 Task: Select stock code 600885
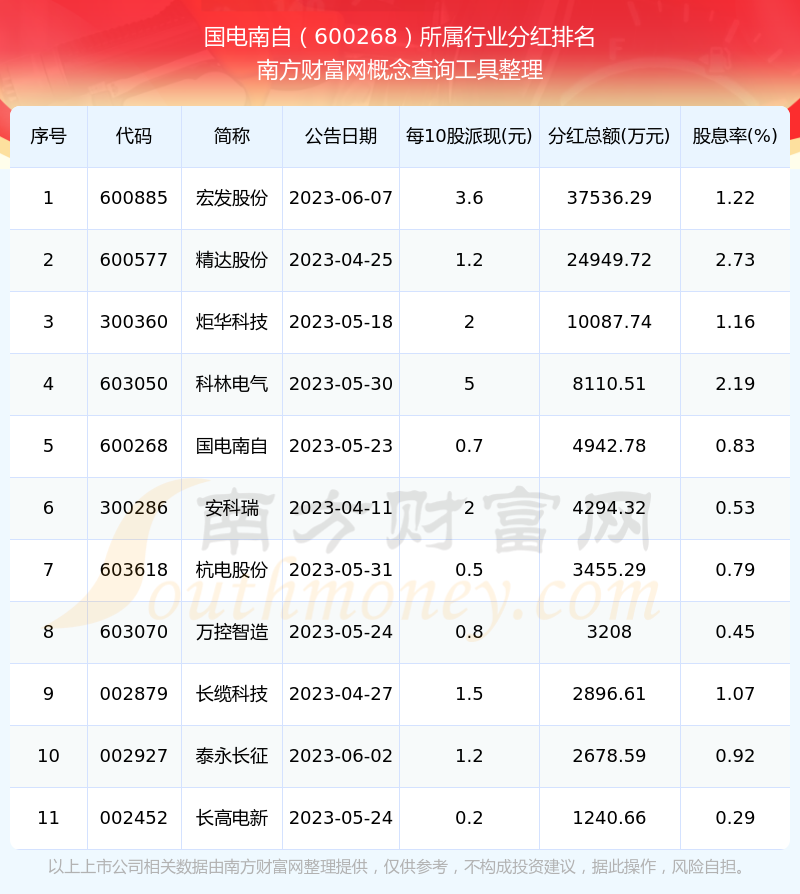point(134,198)
